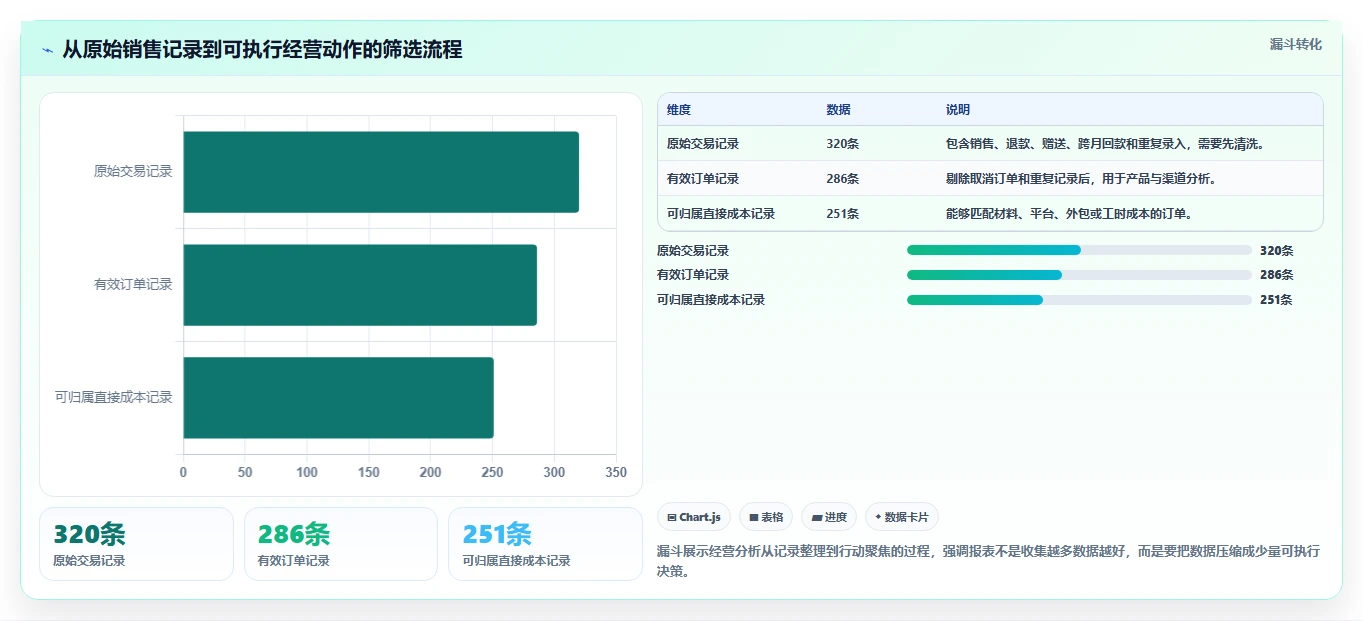Open the 251条 data card
The image size is (1363, 621).
545,544
